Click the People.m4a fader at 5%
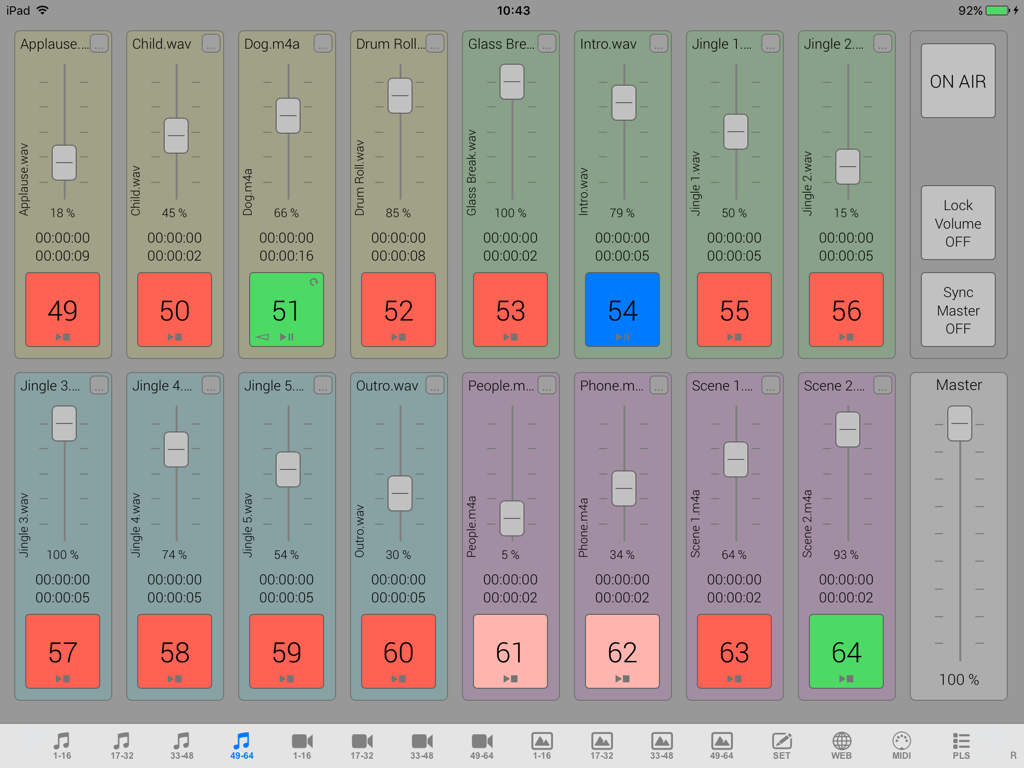 coord(512,519)
